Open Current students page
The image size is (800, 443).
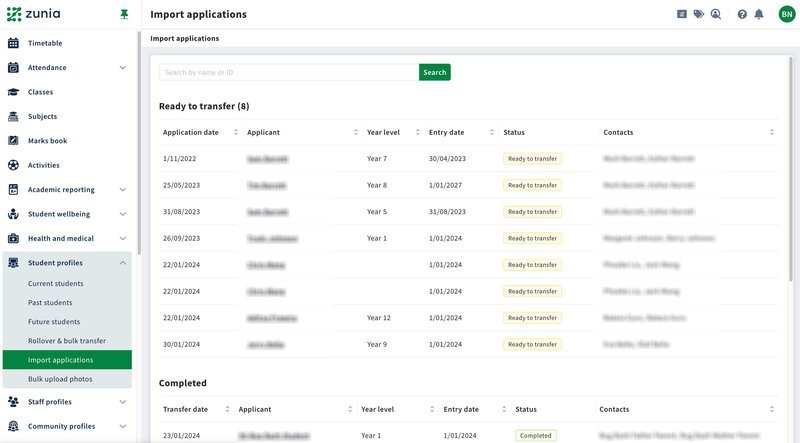coord(56,284)
